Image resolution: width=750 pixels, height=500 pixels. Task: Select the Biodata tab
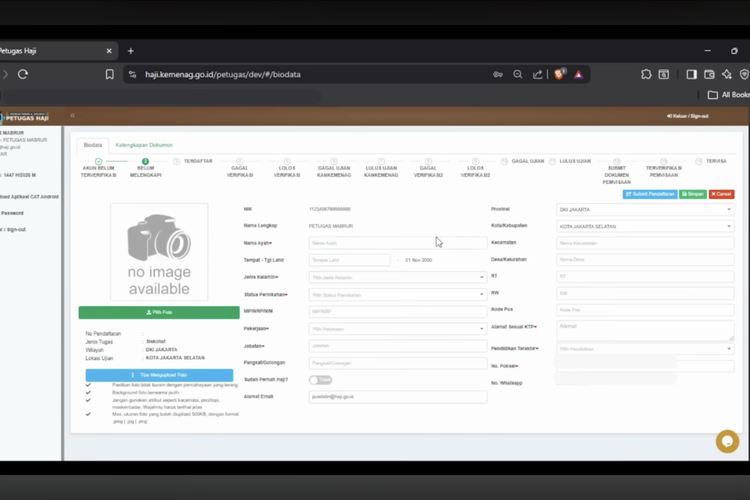pyautogui.click(x=93, y=145)
